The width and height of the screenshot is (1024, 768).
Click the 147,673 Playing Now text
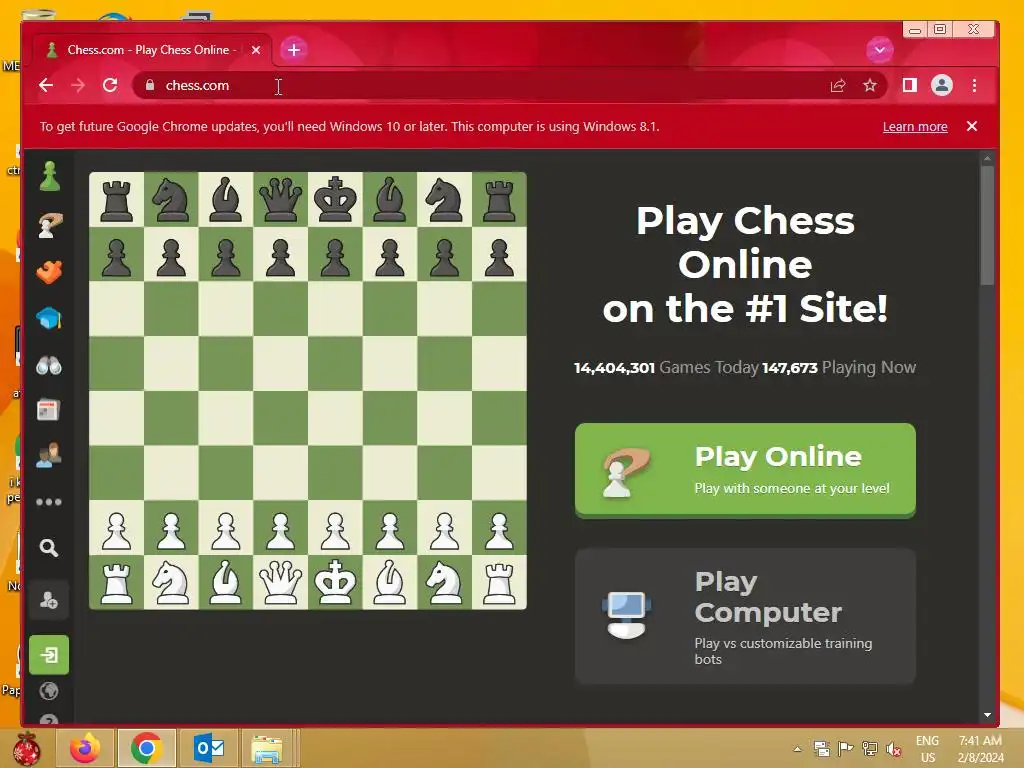[x=839, y=368]
